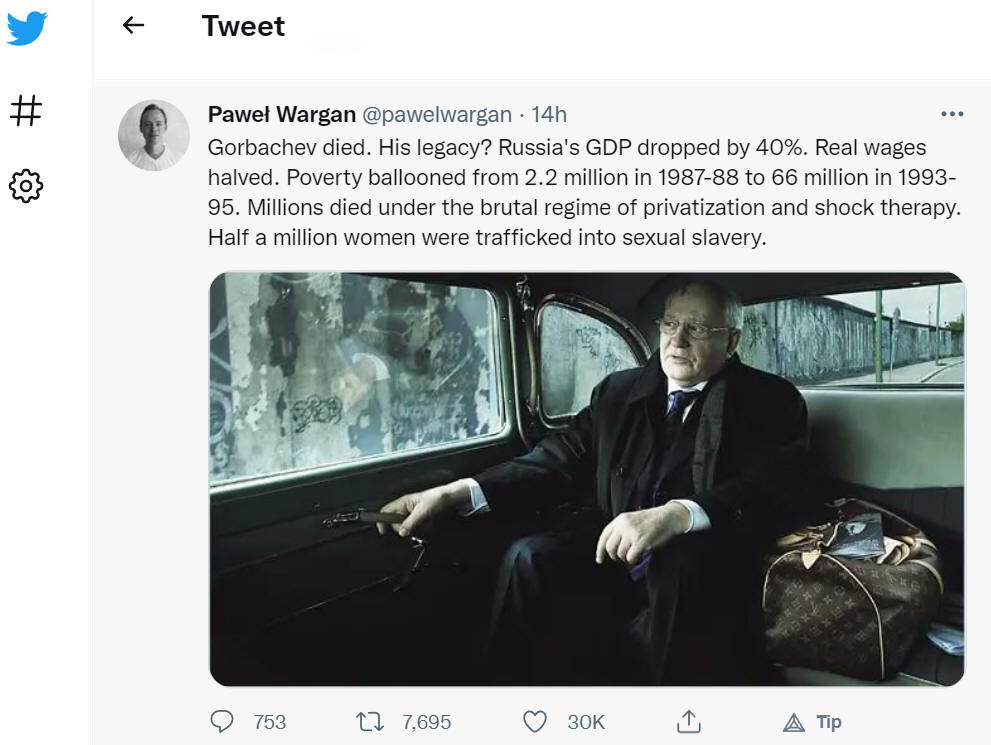Click the reply speech bubble icon

point(222,721)
